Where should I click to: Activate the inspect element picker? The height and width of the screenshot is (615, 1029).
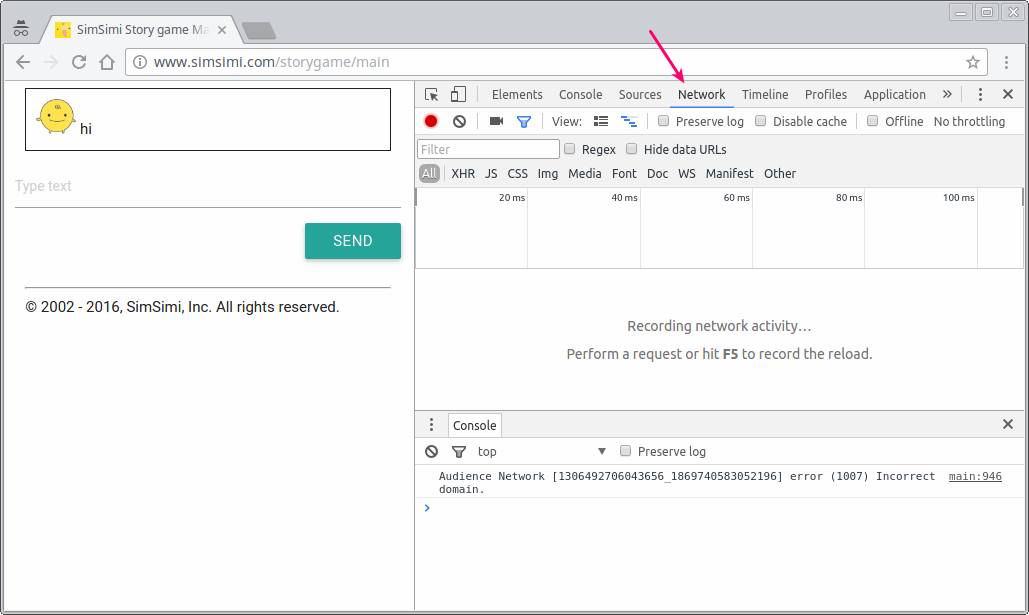pyautogui.click(x=431, y=95)
